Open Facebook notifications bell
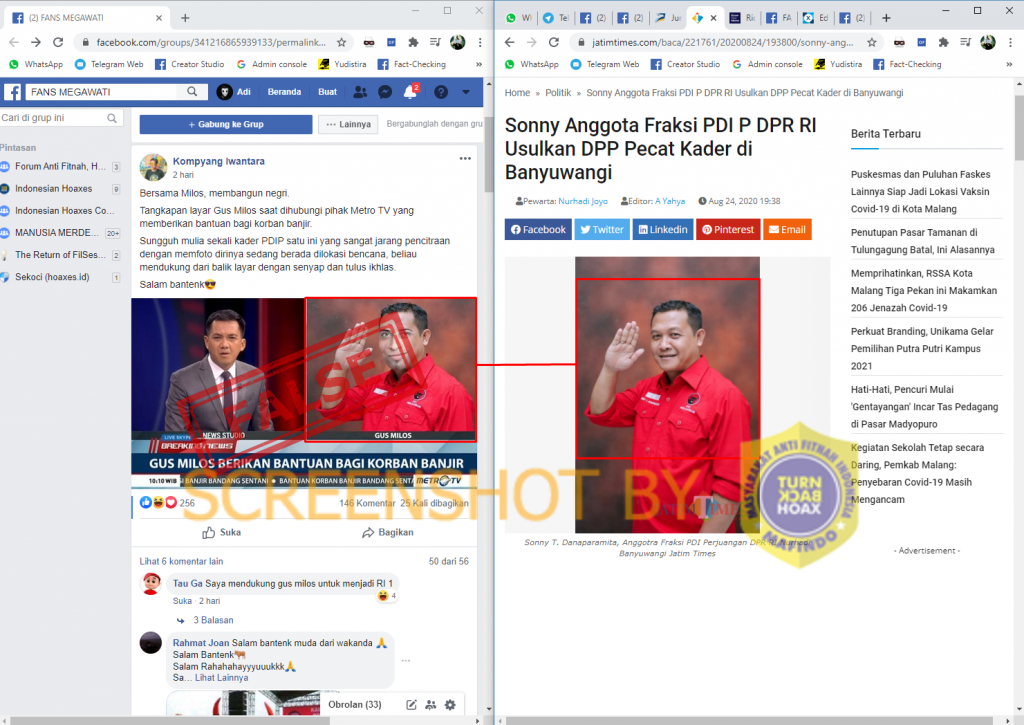 [410, 92]
